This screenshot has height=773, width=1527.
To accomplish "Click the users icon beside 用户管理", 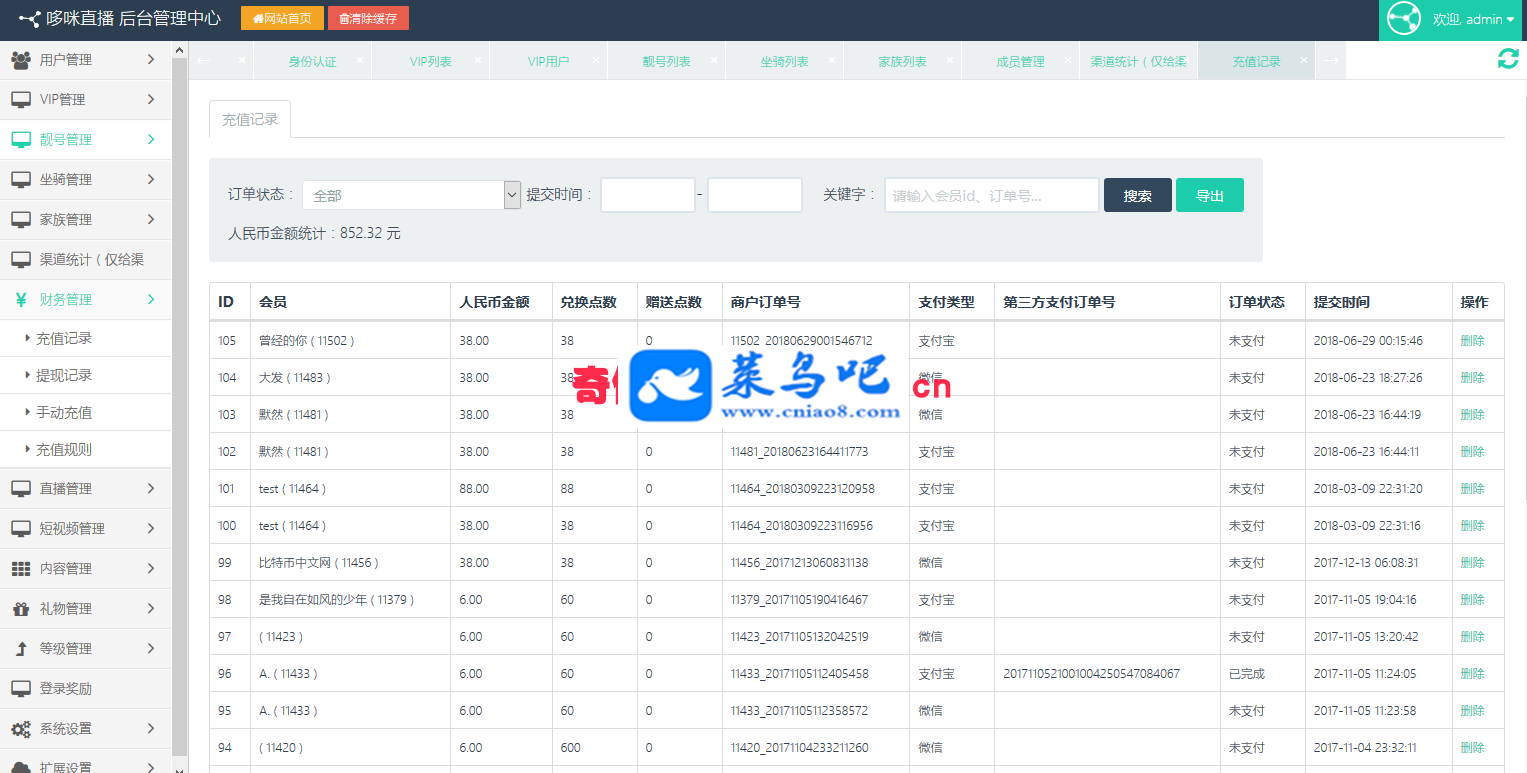I will click(20, 60).
